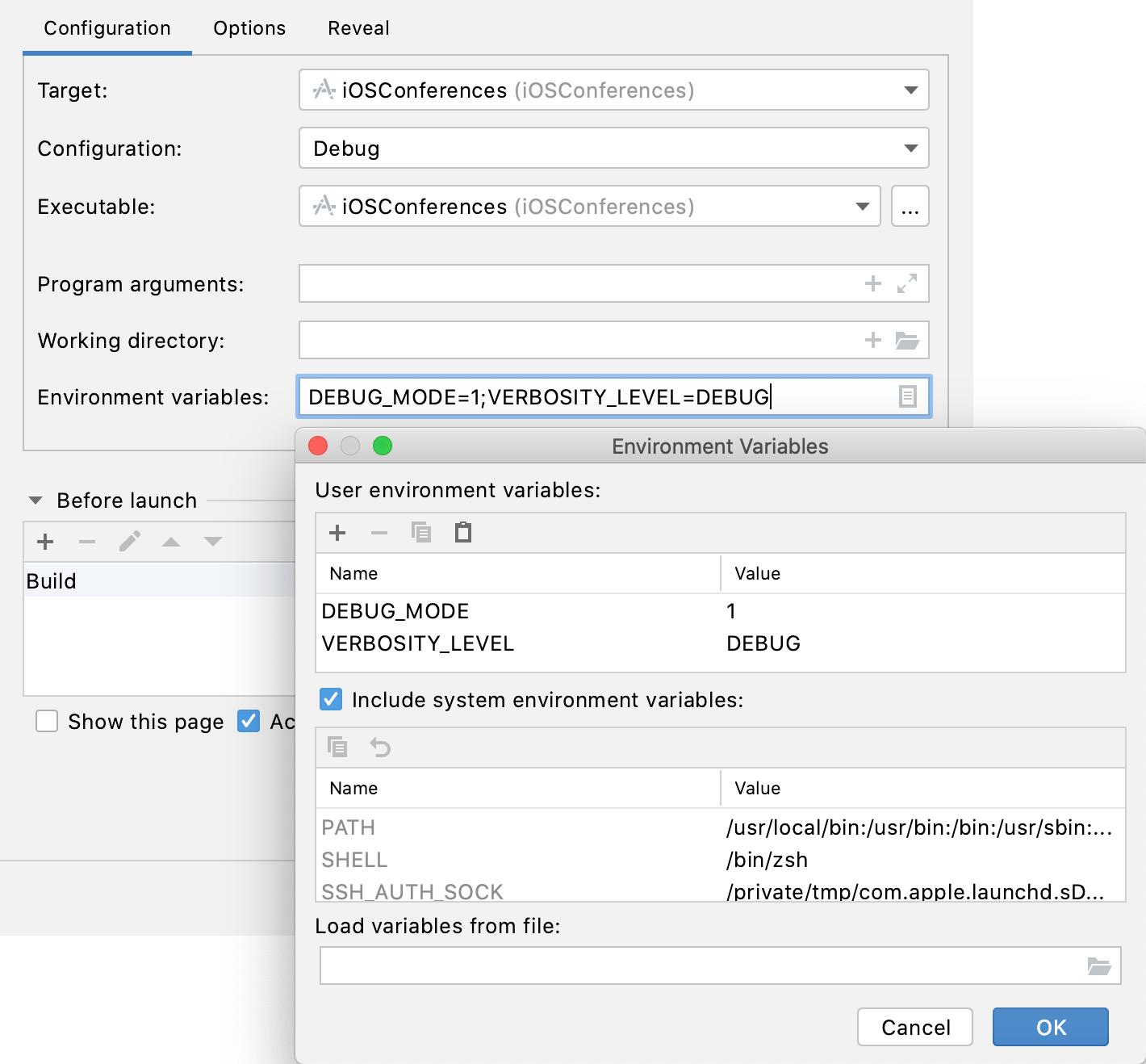Edit the selected Before launch task

(x=129, y=541)
